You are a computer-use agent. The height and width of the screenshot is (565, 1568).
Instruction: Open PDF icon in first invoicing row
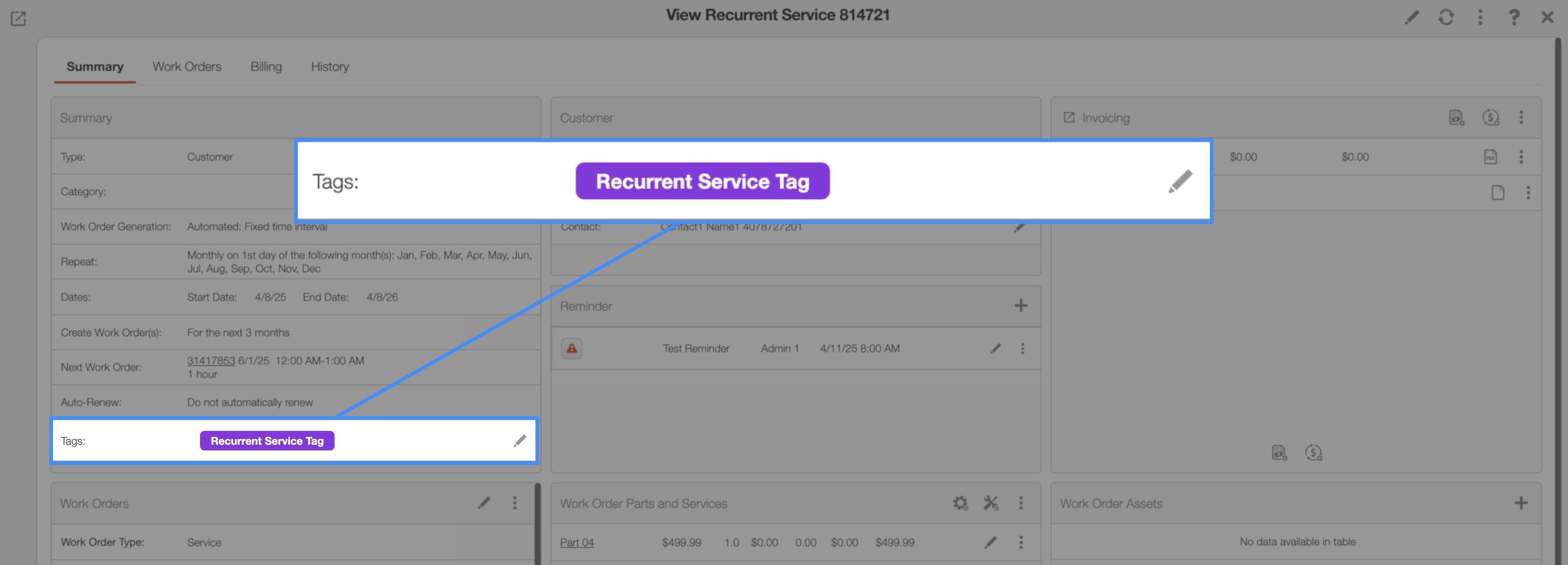(x=1490, y=157)
